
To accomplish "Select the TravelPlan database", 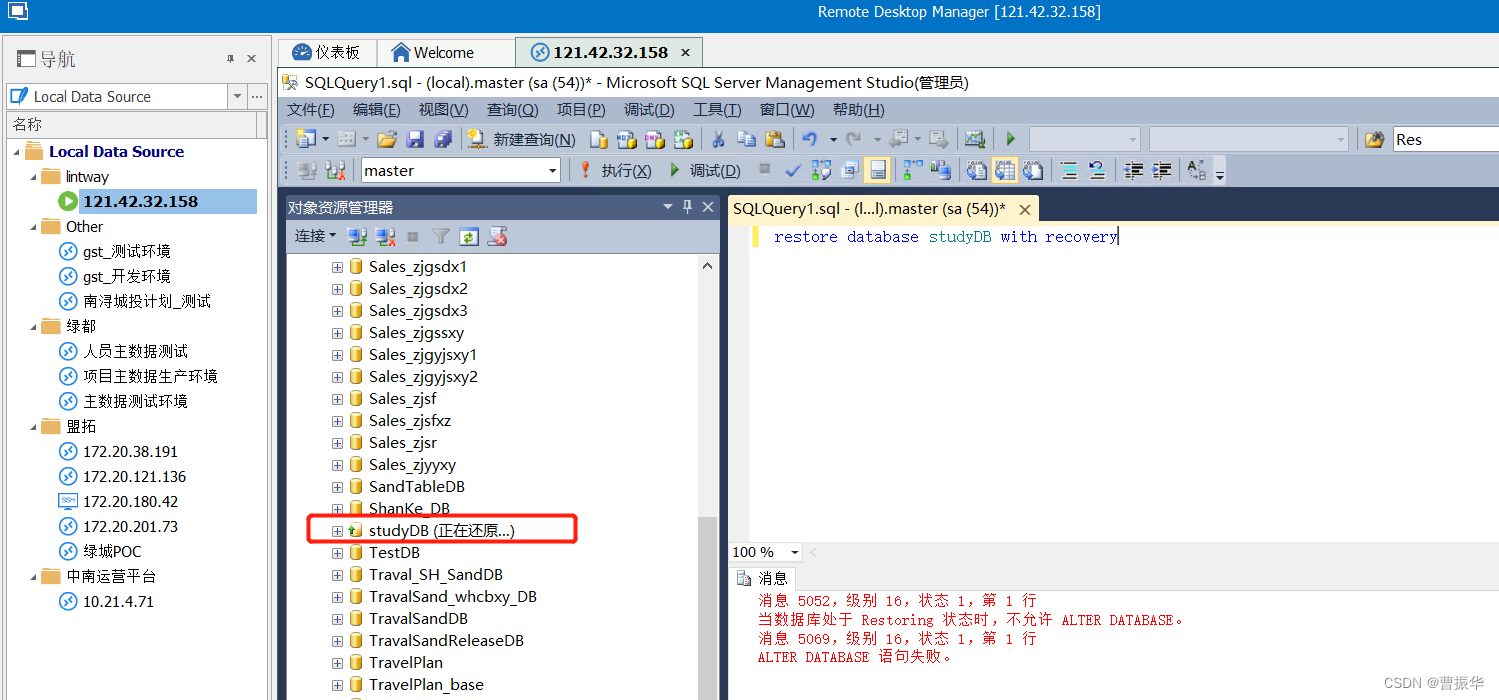I will click(405, 663).
